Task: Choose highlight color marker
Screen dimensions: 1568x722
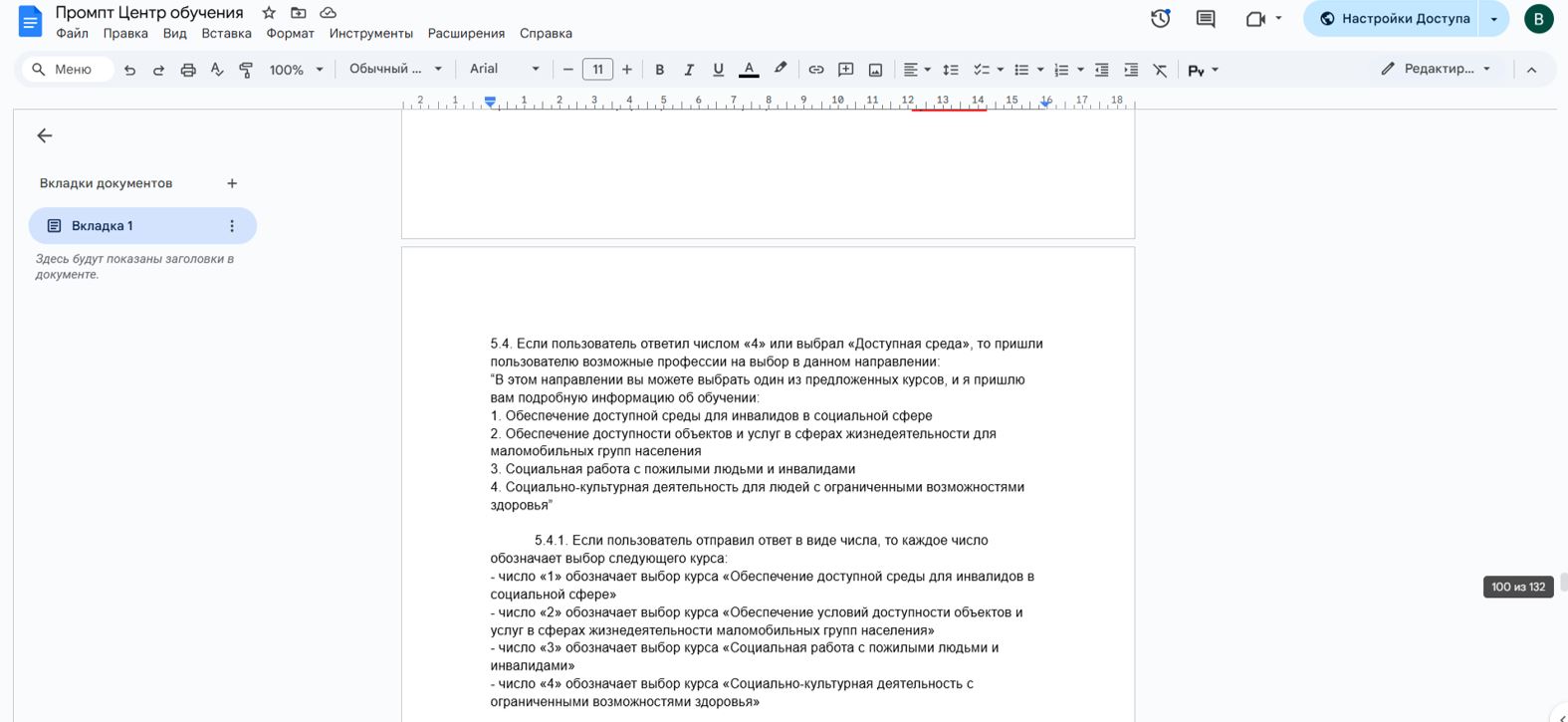Action: click(x=781, y=70)
